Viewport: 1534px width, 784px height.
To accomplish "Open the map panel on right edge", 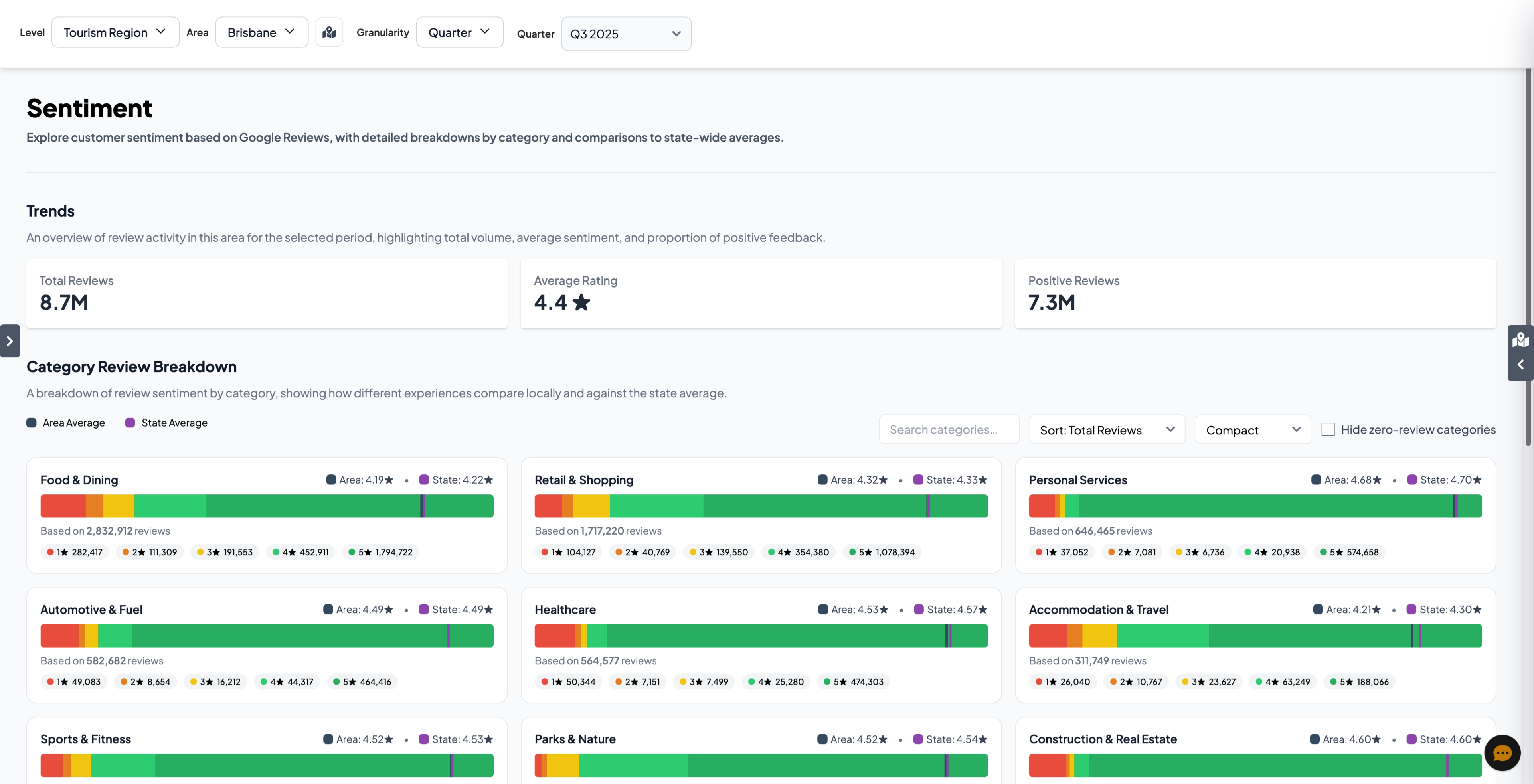I will click(1520, 340).
